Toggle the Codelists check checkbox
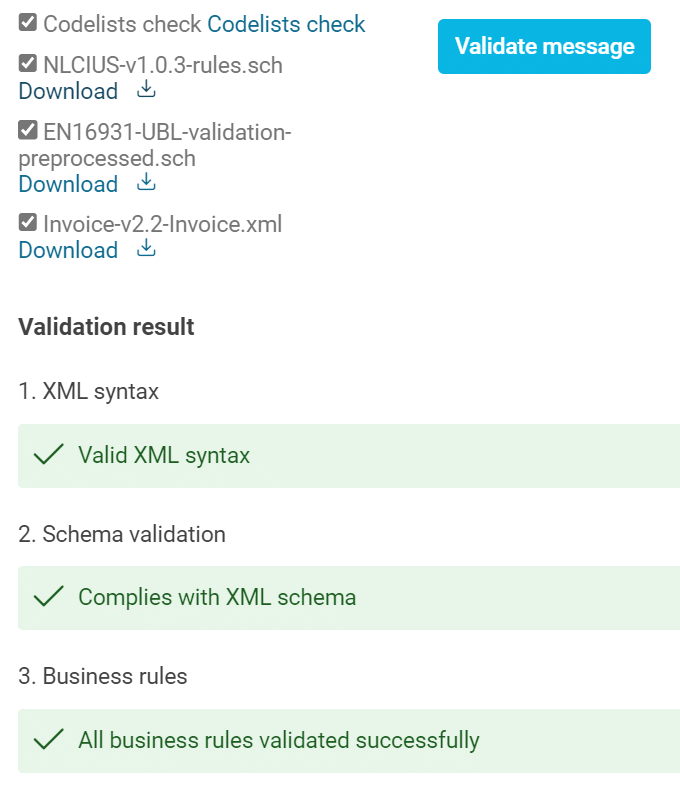The width and height of the screenshot is (680, 797). 28,23
